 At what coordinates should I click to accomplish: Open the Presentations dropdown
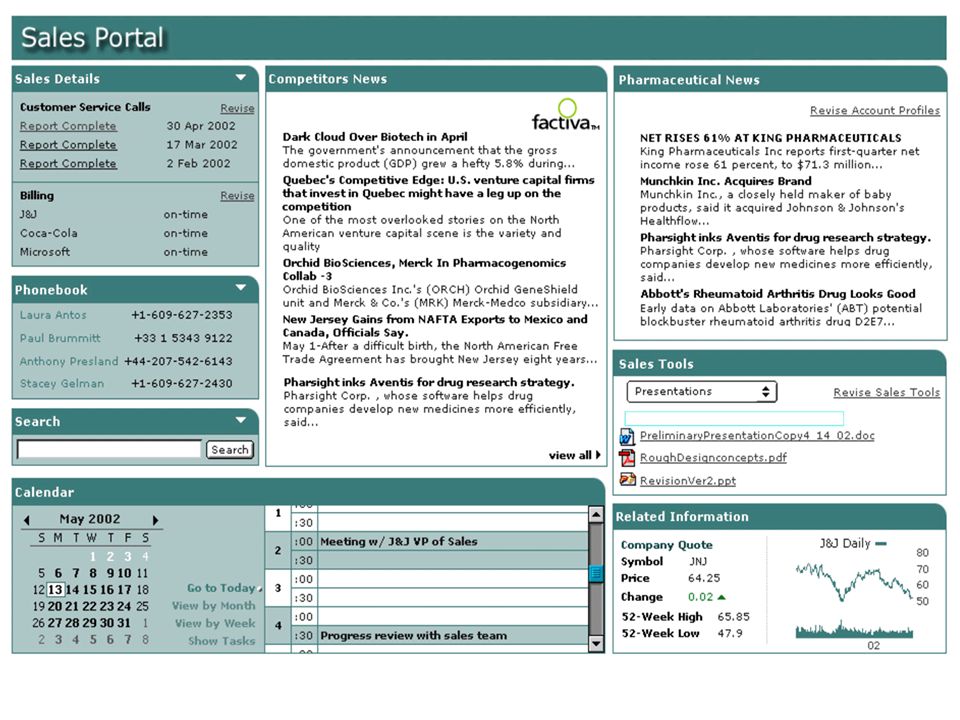[x=702, y=392]
